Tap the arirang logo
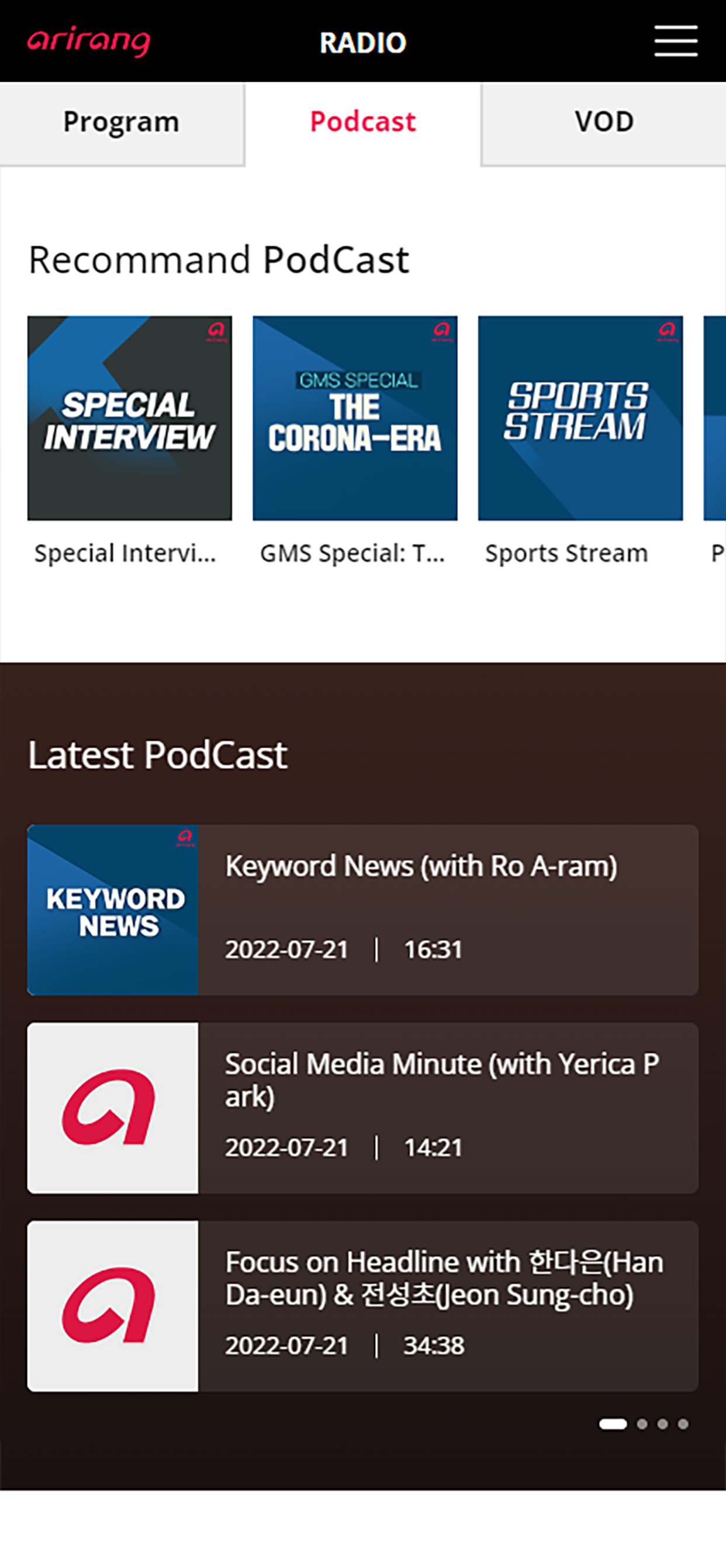 coord(89,41)
